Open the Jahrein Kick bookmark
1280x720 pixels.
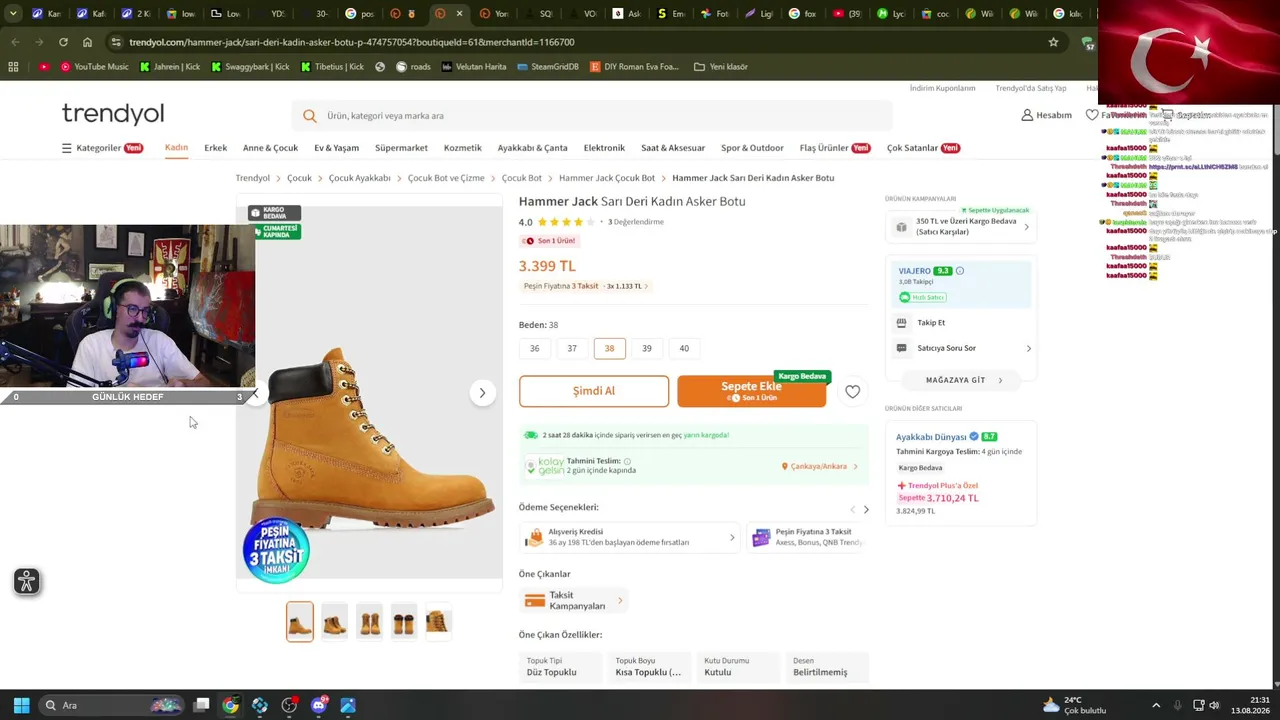[170, 67]
